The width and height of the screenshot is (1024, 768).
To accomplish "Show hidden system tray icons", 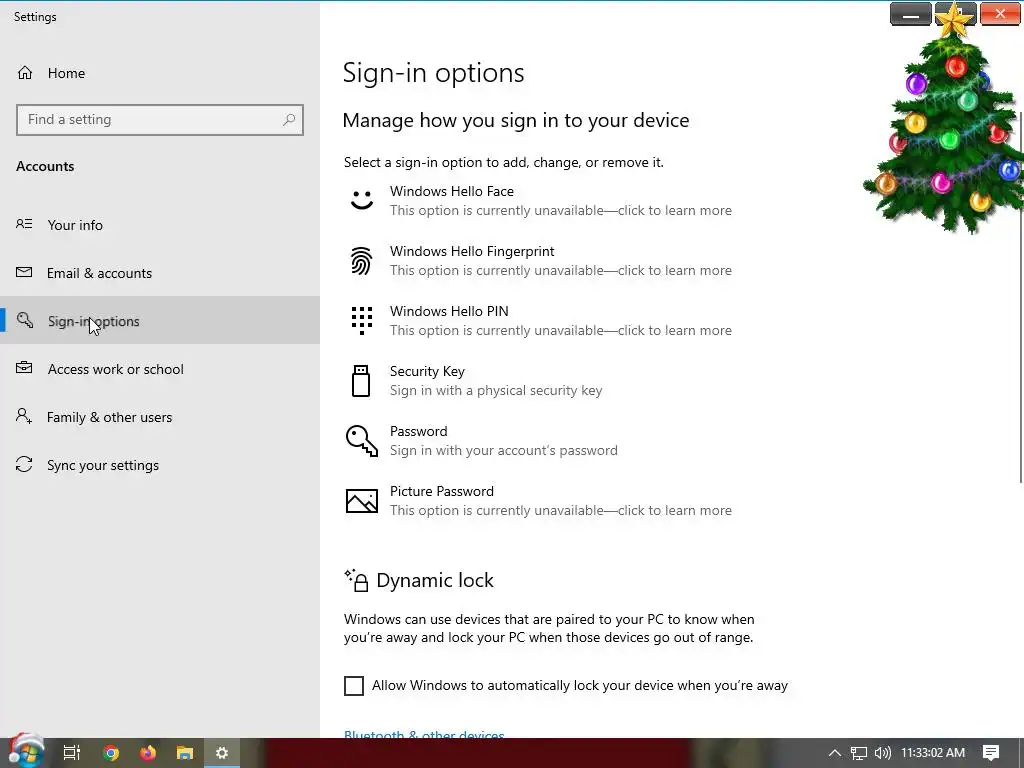I will 835,753.
